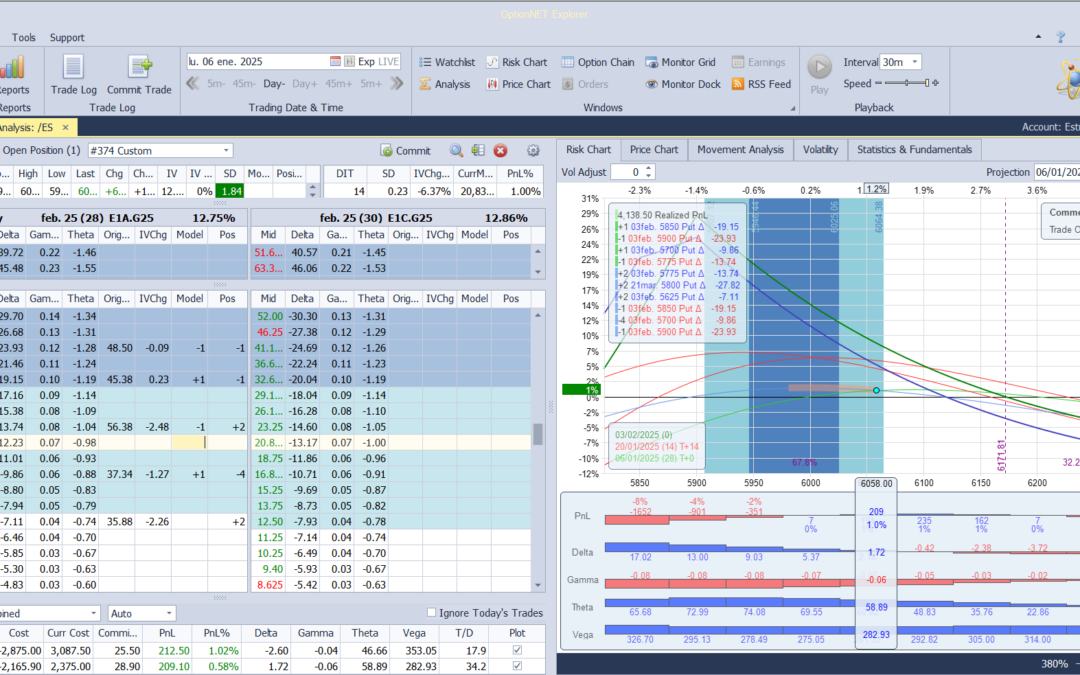1080x675 pixels.
Task: Click the 6058.00 price marker on chart
Action: (x=876, y=484)
